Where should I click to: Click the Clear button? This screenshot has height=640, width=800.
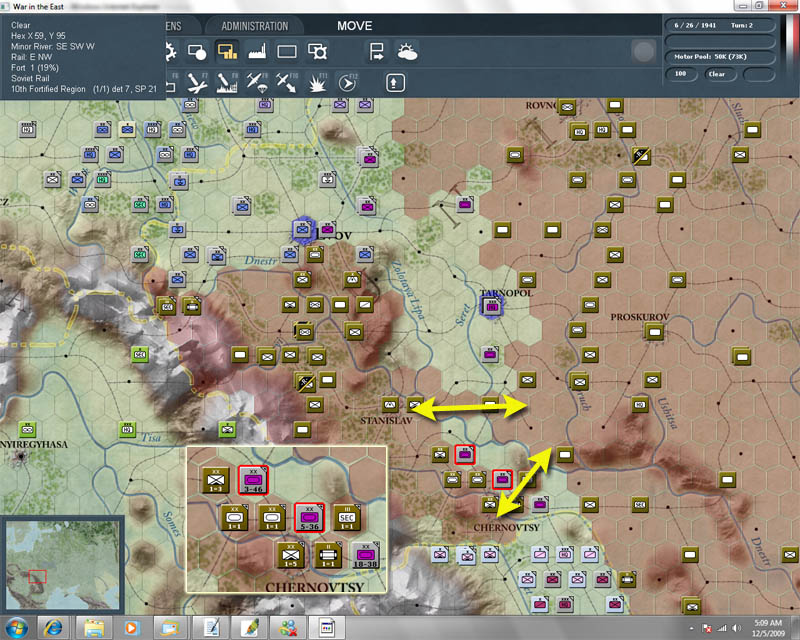[x=721, y=75]
